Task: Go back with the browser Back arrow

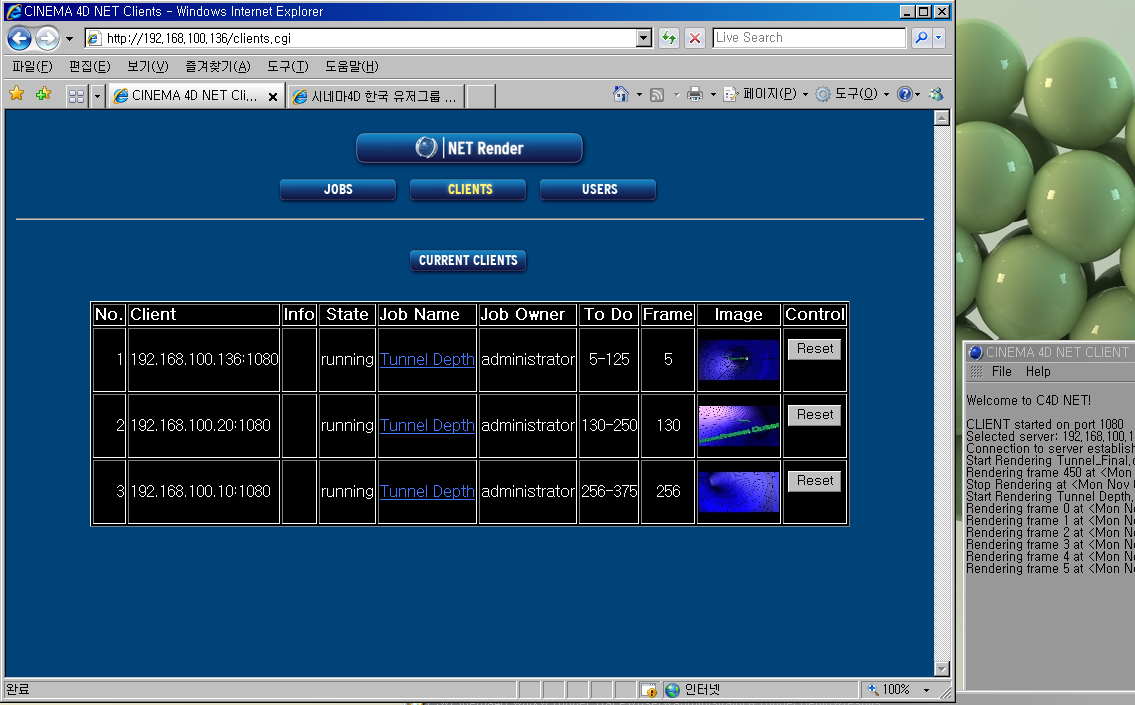Action: [x=20, y=38]
